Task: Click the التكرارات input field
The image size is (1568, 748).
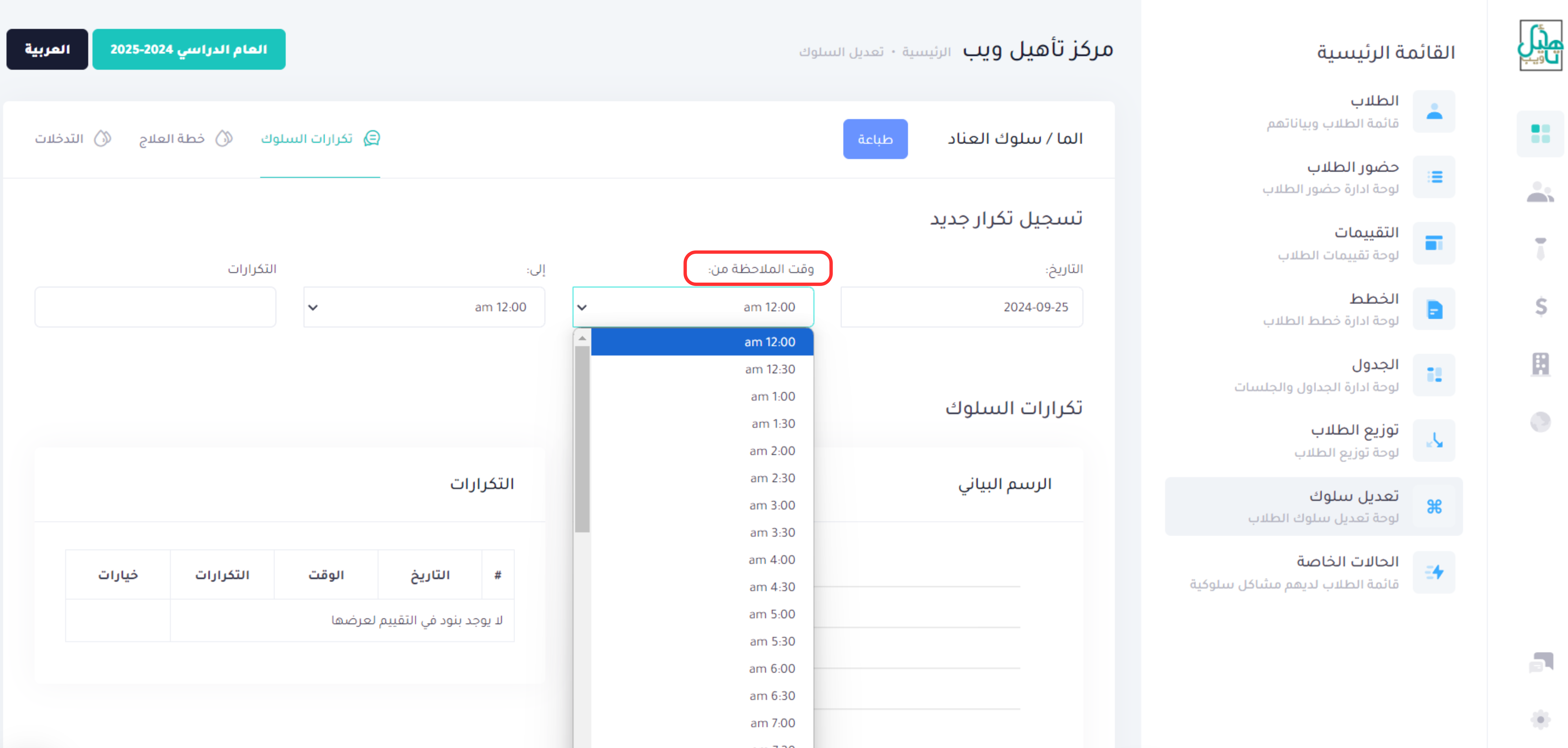Action: (x=155, y=307)
